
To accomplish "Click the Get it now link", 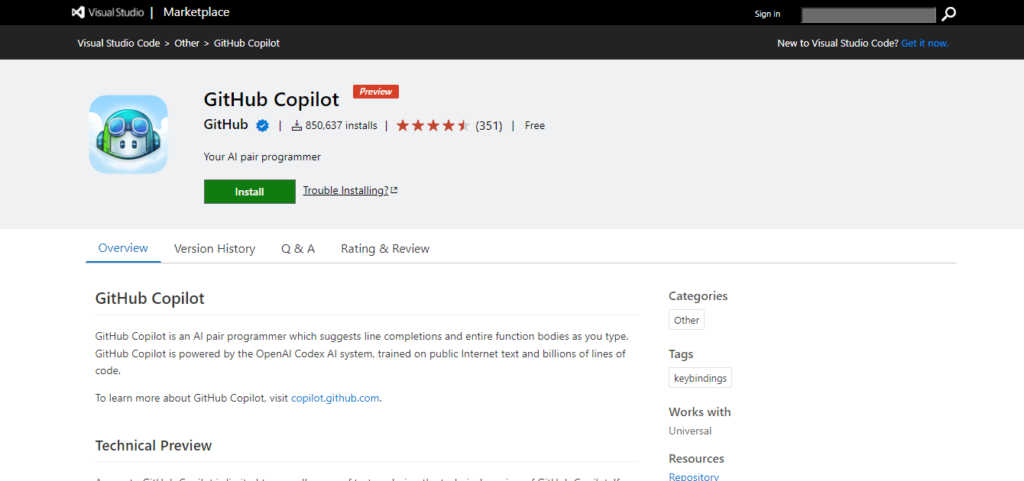I will click(x=924, y=44).
